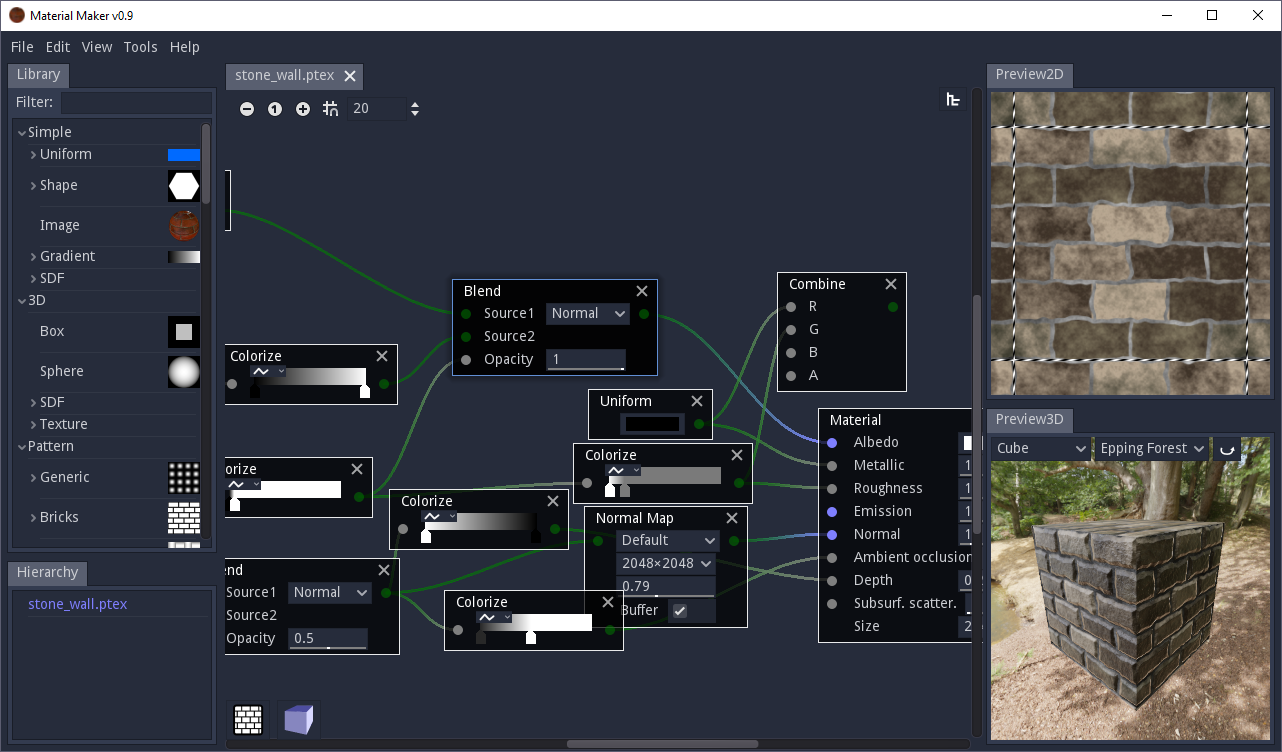Click the Opacity input port on Blend
1282x752 pixels.
[466, 360]
